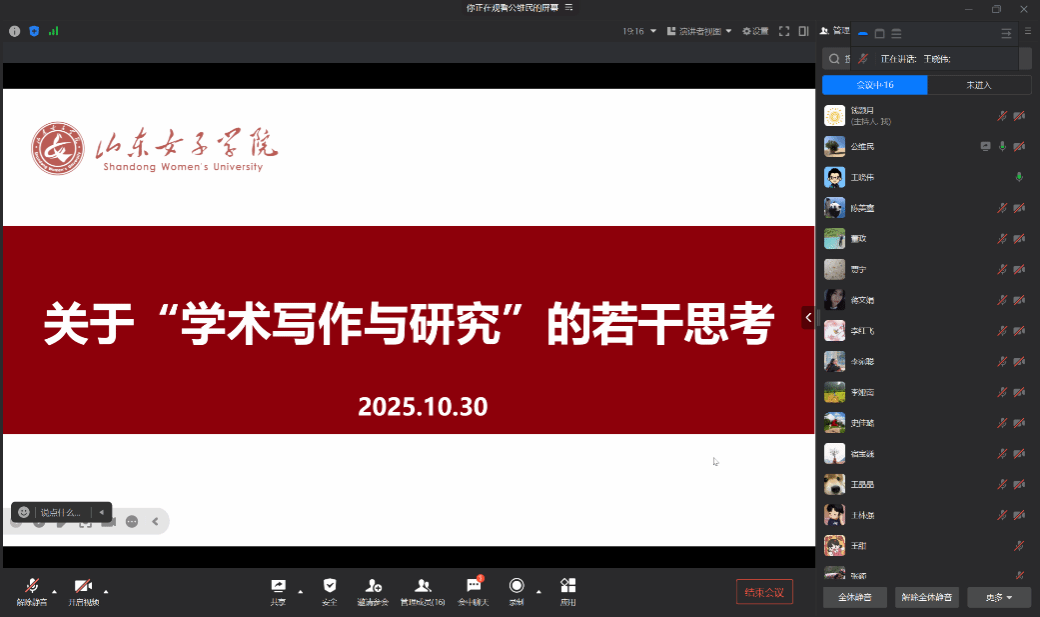This screenshot has height=617, width=1040.
Task: Enter fullscreen using the top toolbar icon
Action: click(784, 31)
